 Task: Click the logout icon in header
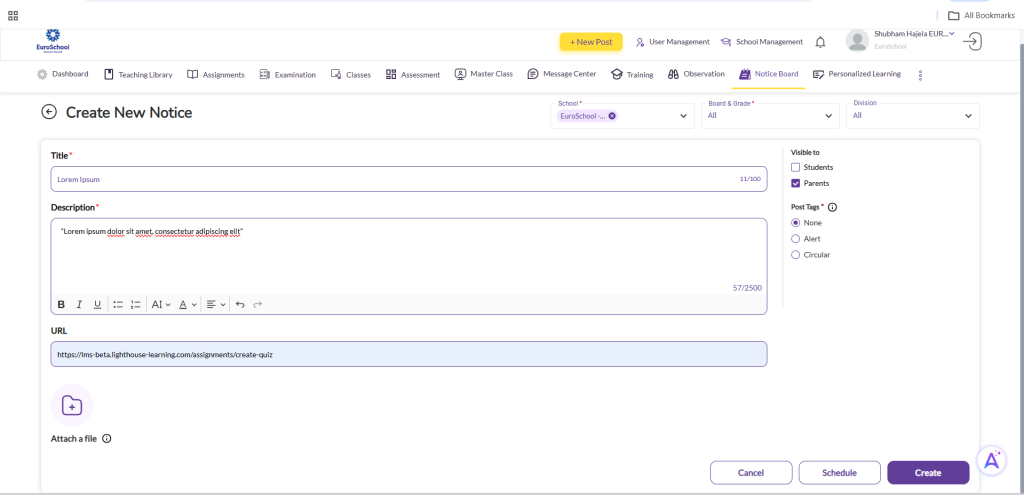point(972,41)
